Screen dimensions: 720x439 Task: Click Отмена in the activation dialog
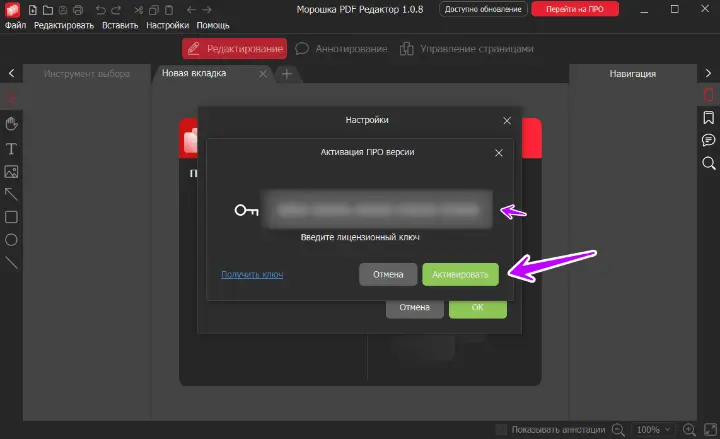point(388,275)
